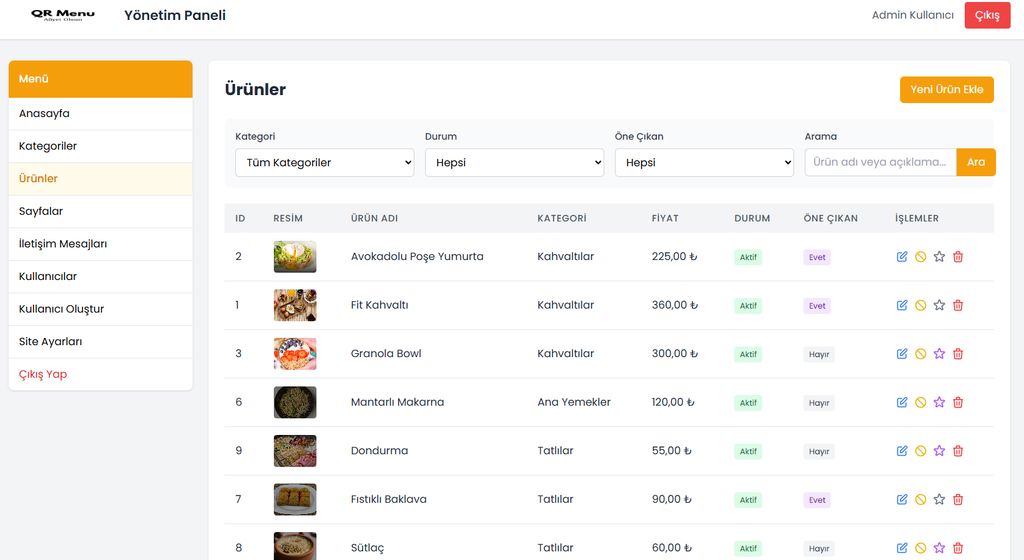The image size is (1024, 560).
Task: Click the ÜRÜN ADI column header
Action: tap(374, 219)
